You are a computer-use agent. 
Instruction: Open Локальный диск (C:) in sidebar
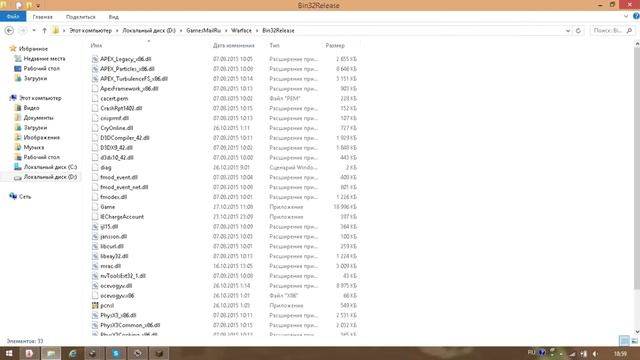(x=50, y=167)
